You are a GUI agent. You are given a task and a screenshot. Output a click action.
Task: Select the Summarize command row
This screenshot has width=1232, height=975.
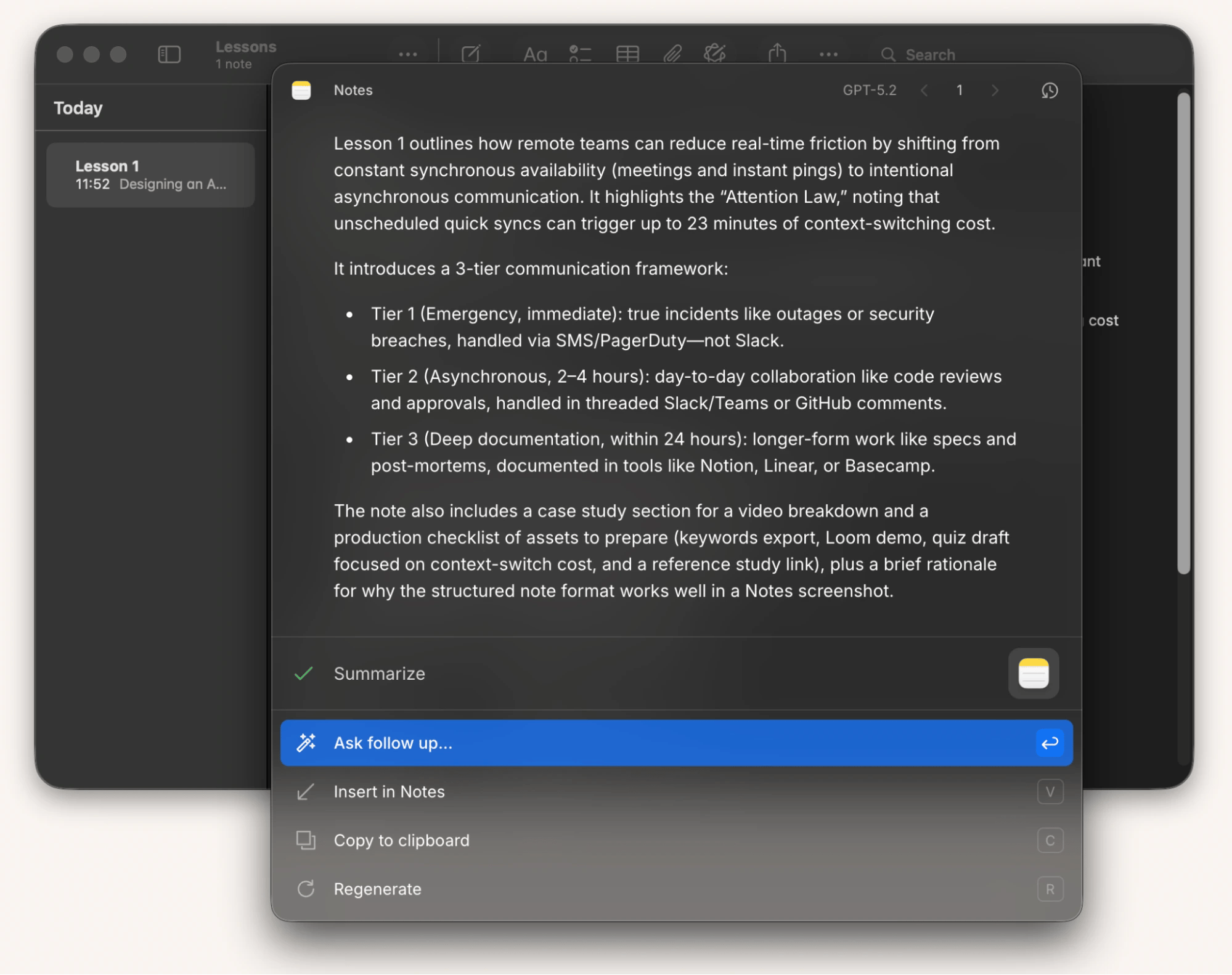coord(676,673)
